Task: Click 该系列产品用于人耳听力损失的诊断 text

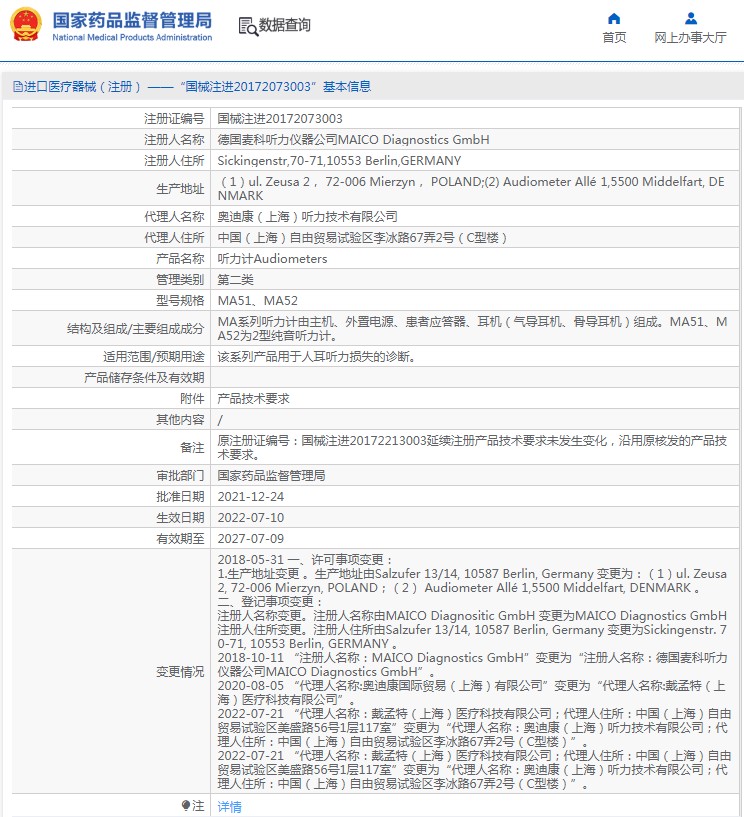Action: 316,357
